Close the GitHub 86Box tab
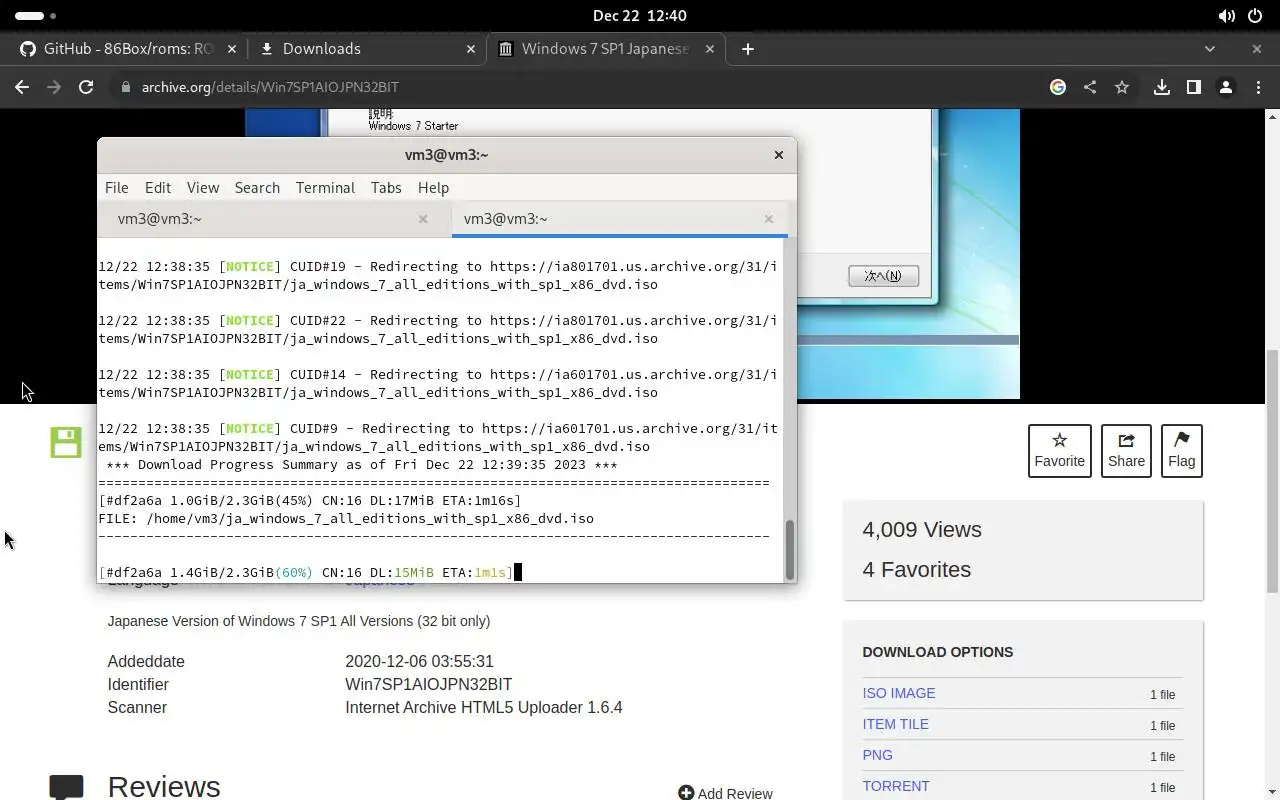Image resolution: width=1280 pixels, height=800 pixels. coord(232,49)
